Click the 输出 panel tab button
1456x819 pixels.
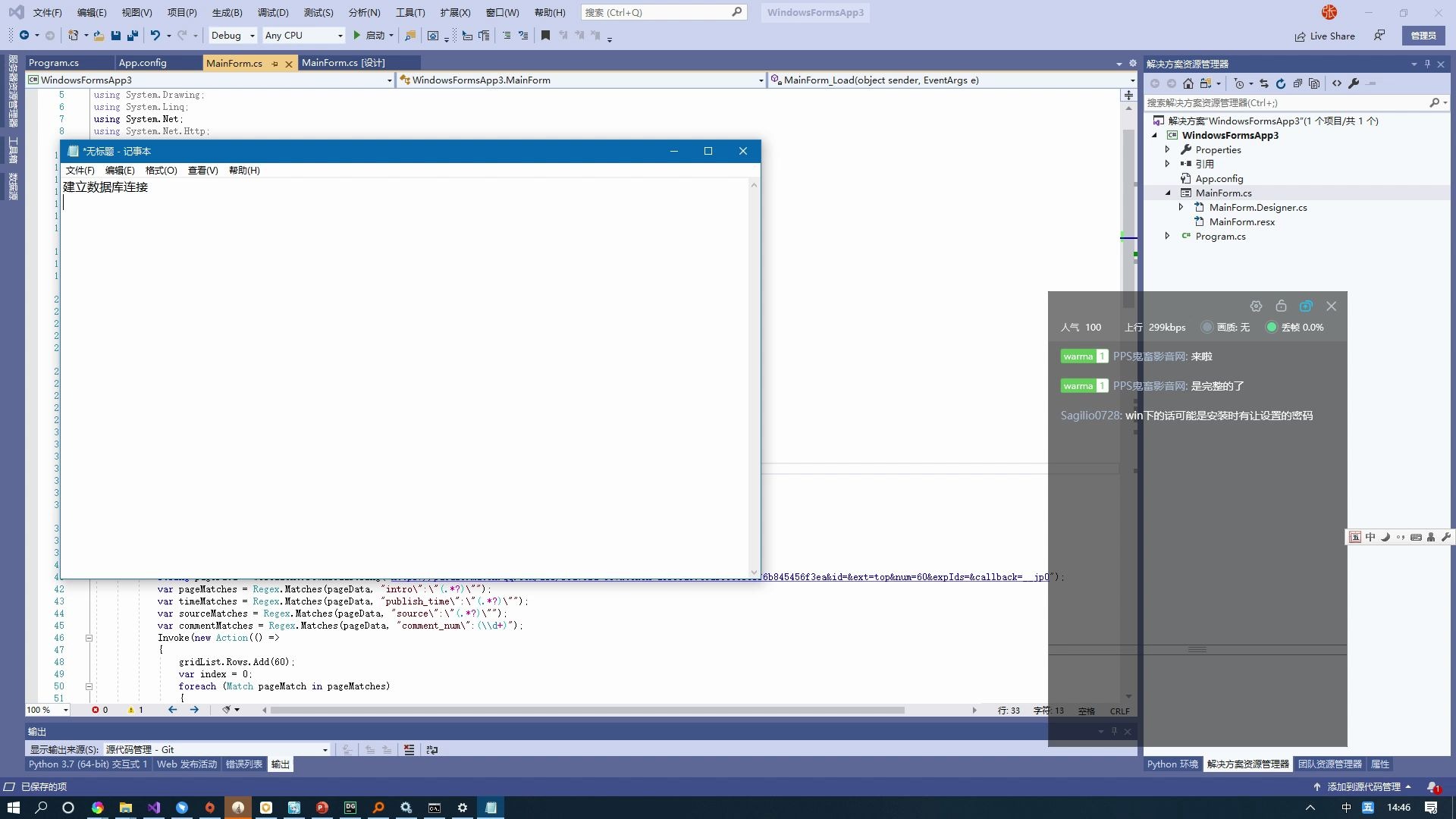[x=280, y=764]
